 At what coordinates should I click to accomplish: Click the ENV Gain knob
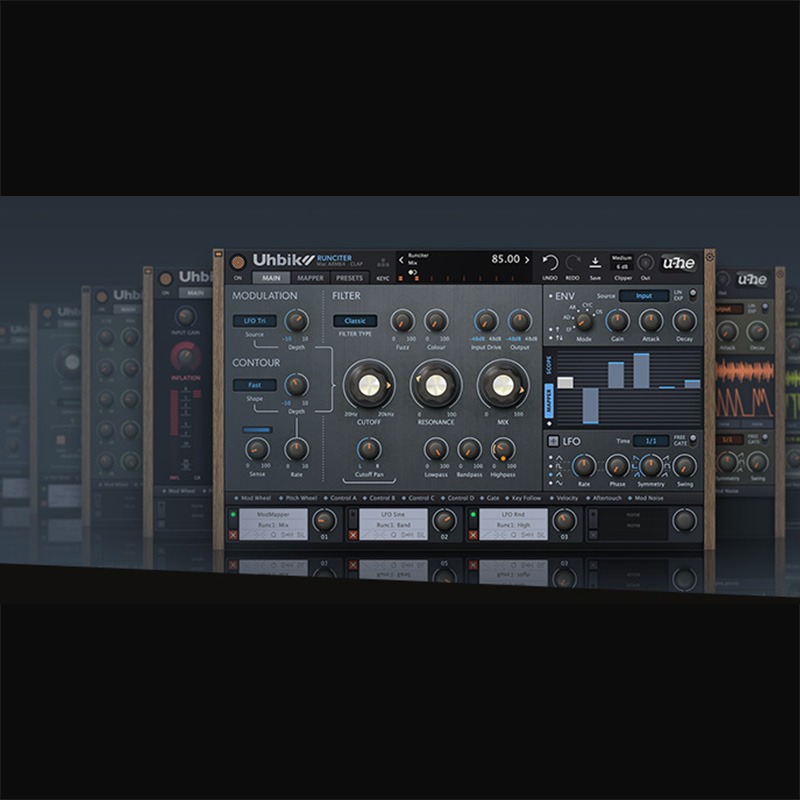click(x=617, y=321)
